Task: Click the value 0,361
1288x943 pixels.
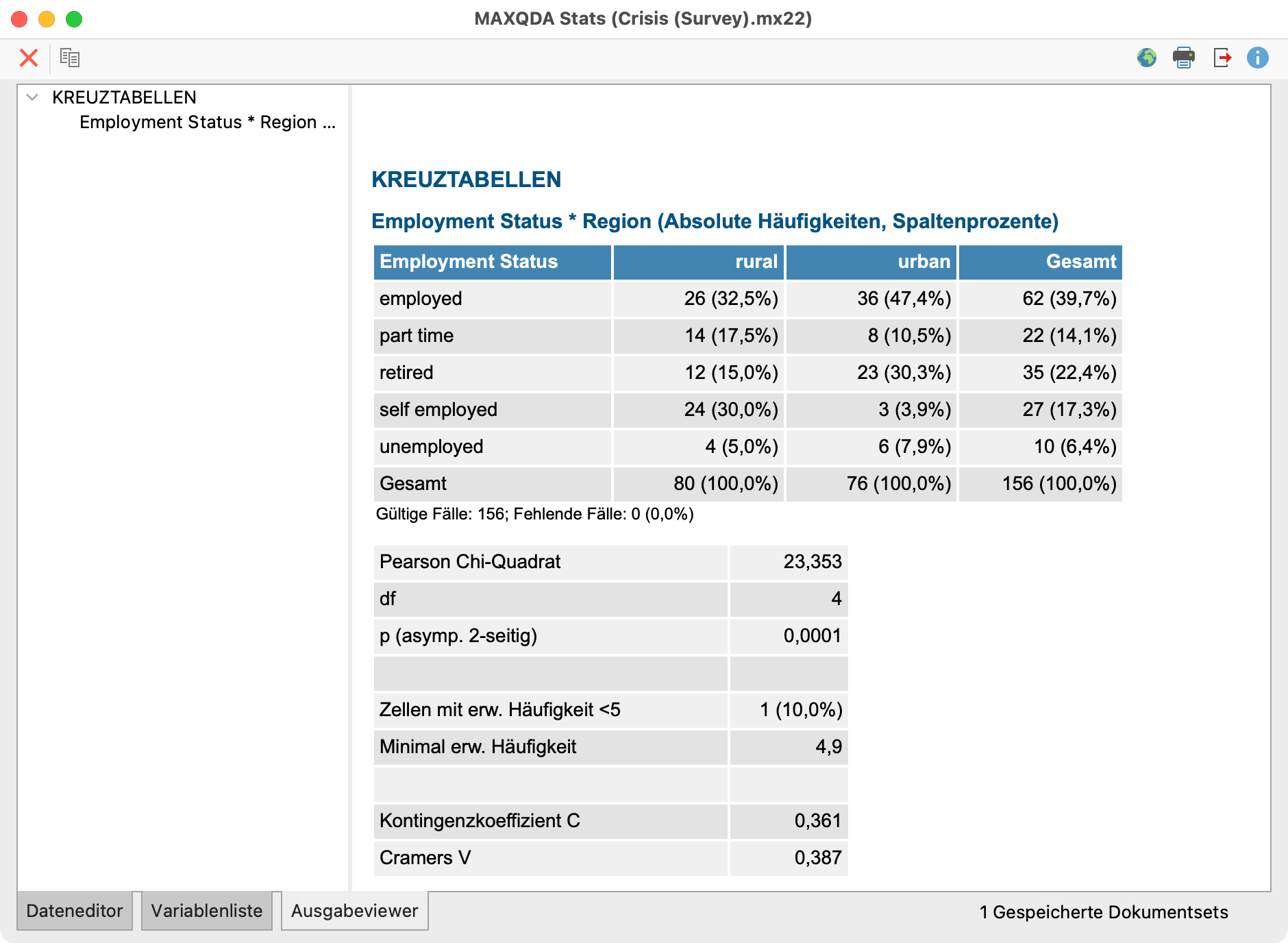Action: (x=789, y=821)
